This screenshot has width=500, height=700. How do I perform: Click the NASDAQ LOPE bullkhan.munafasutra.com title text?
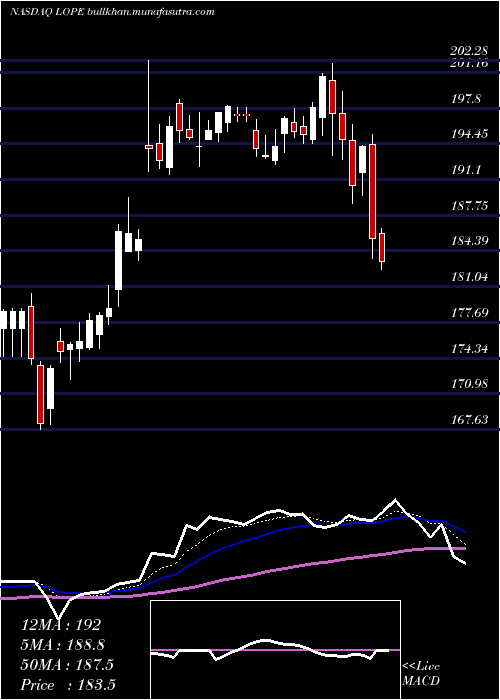pos(112,12)
